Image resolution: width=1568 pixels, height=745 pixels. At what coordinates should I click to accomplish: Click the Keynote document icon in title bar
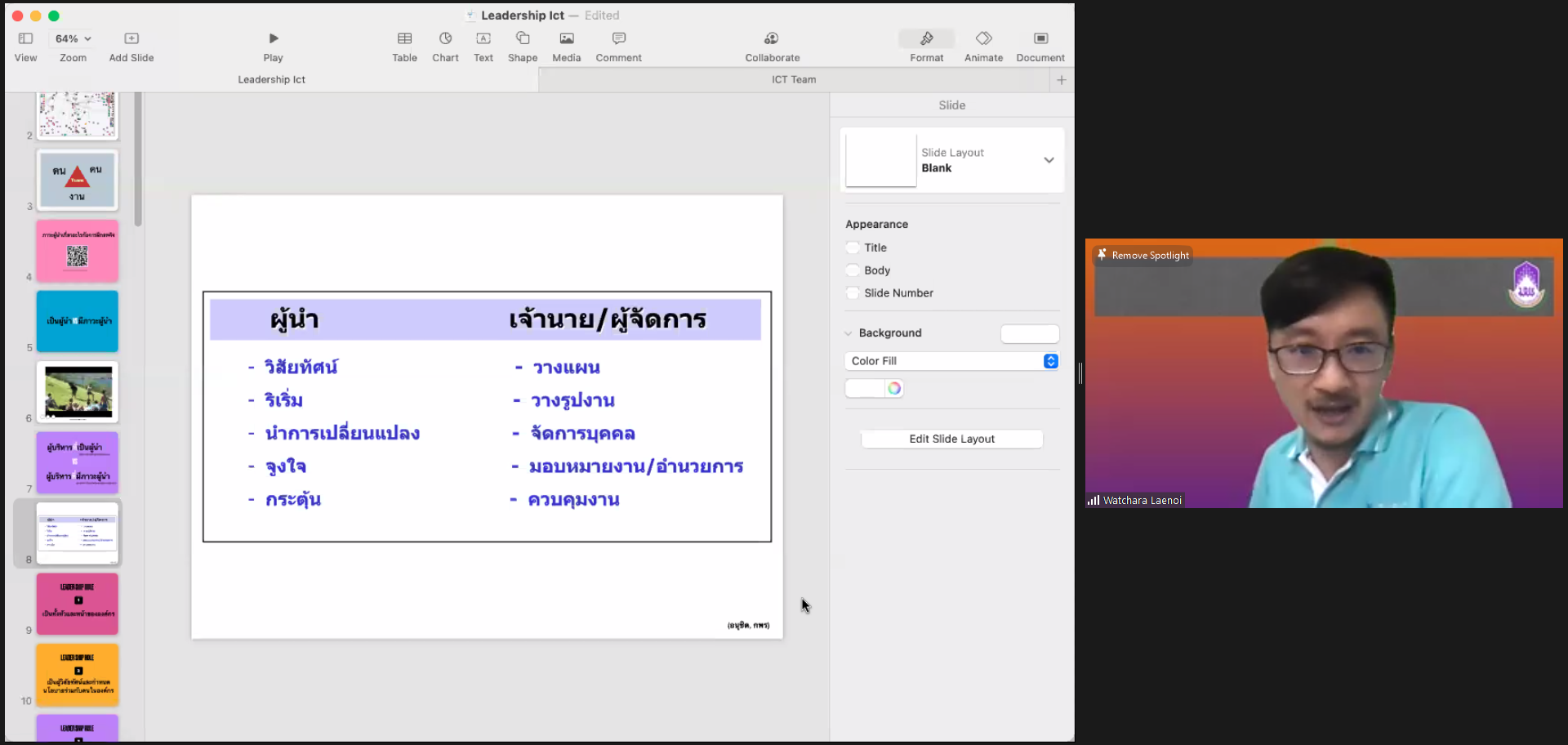[x=470, y=16]
